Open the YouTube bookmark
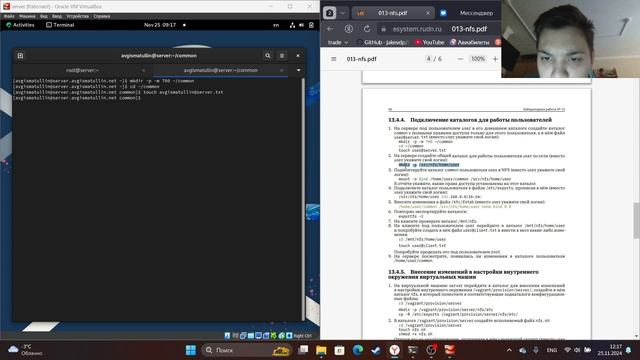The width and height of the screenshot is (640, 360). click(x=429, y=42)
